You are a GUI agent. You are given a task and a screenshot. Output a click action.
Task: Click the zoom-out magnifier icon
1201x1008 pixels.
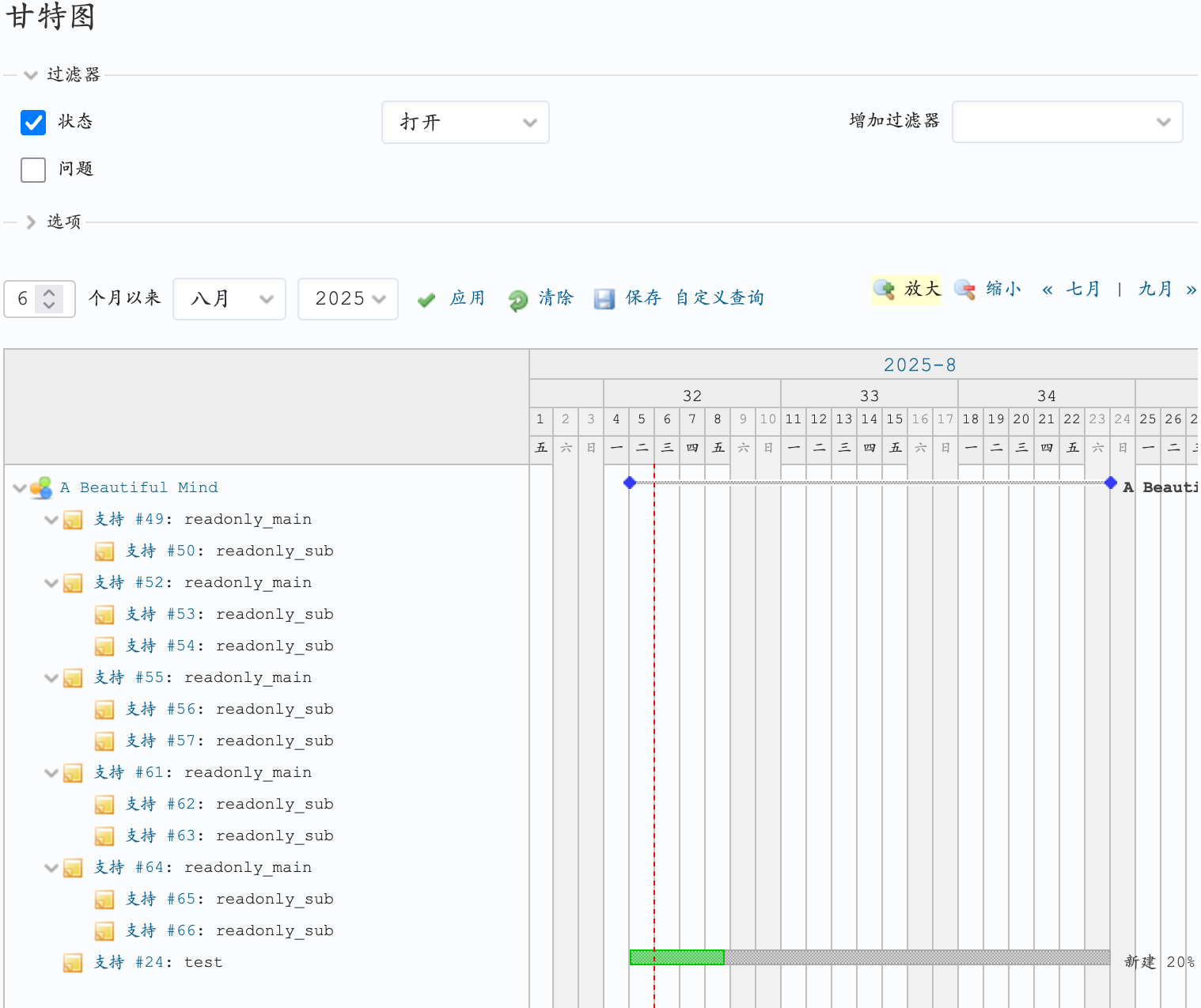point(964,290)
